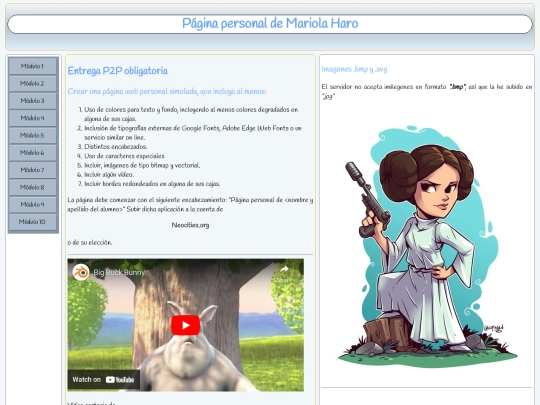Image resolution: width=540 pixels, height=405 pixels.
Task: Click the text 'o de su elección.'
Action: click(90, 242)
